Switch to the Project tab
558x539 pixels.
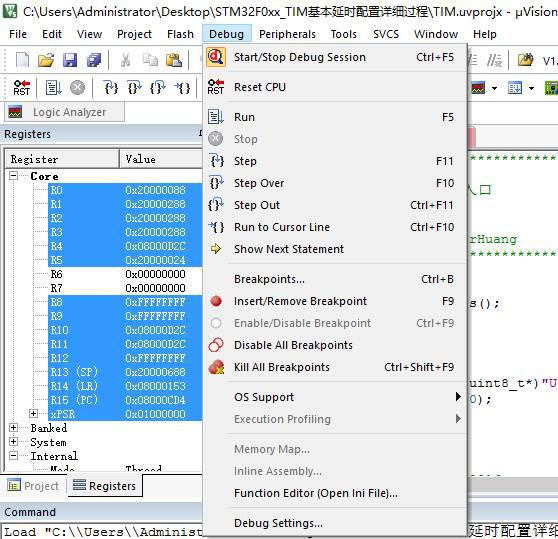[x=33, y=486]
